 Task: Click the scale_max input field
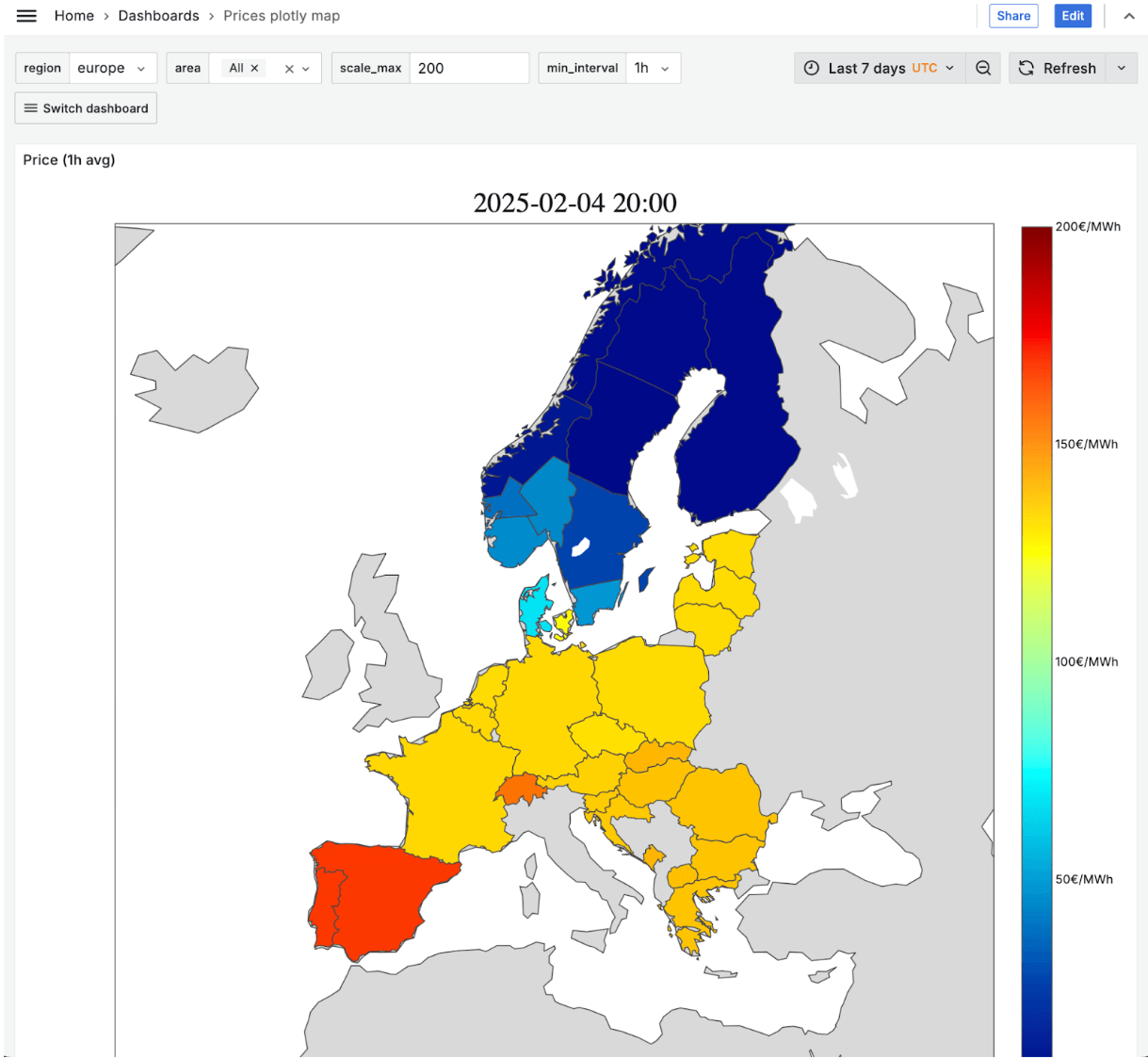click(468, 68)
